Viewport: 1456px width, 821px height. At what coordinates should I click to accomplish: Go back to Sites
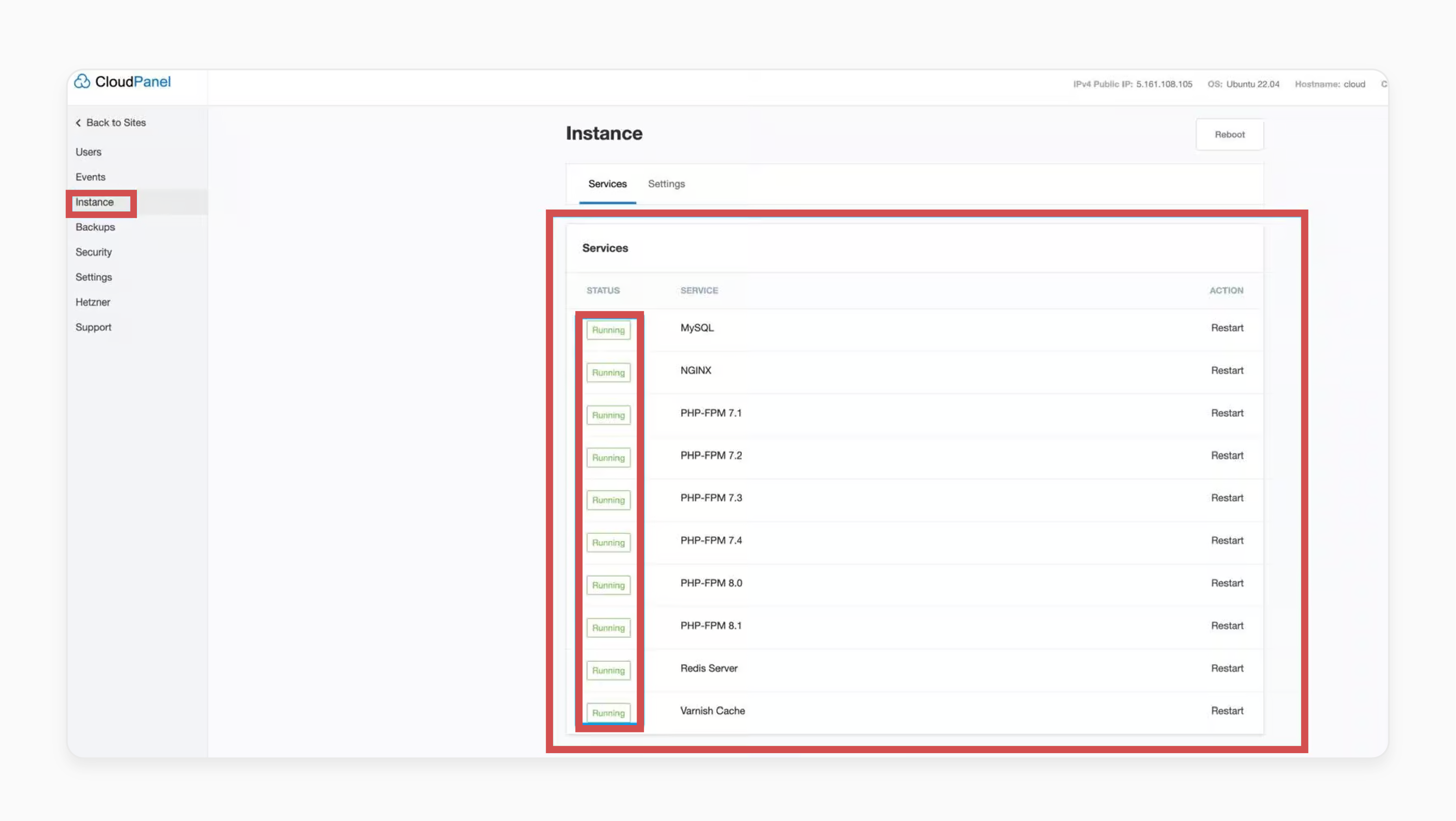click(x=111, y=123)
